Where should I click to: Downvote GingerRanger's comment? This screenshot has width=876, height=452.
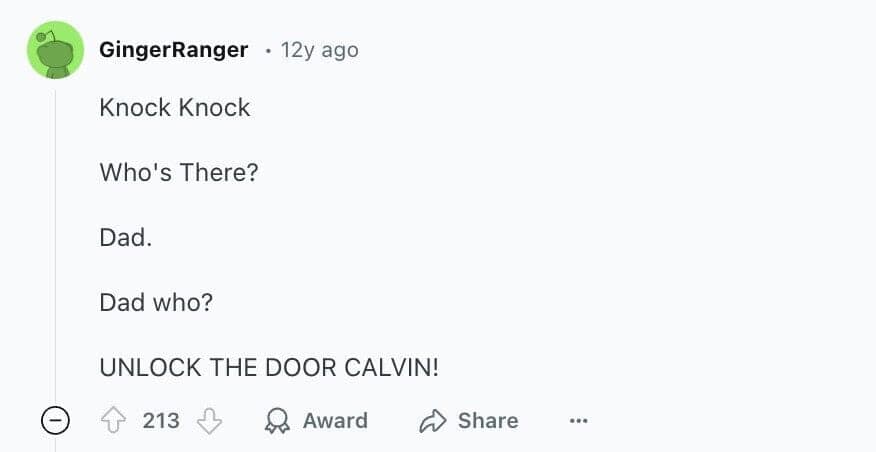click(x=209, y=421)
